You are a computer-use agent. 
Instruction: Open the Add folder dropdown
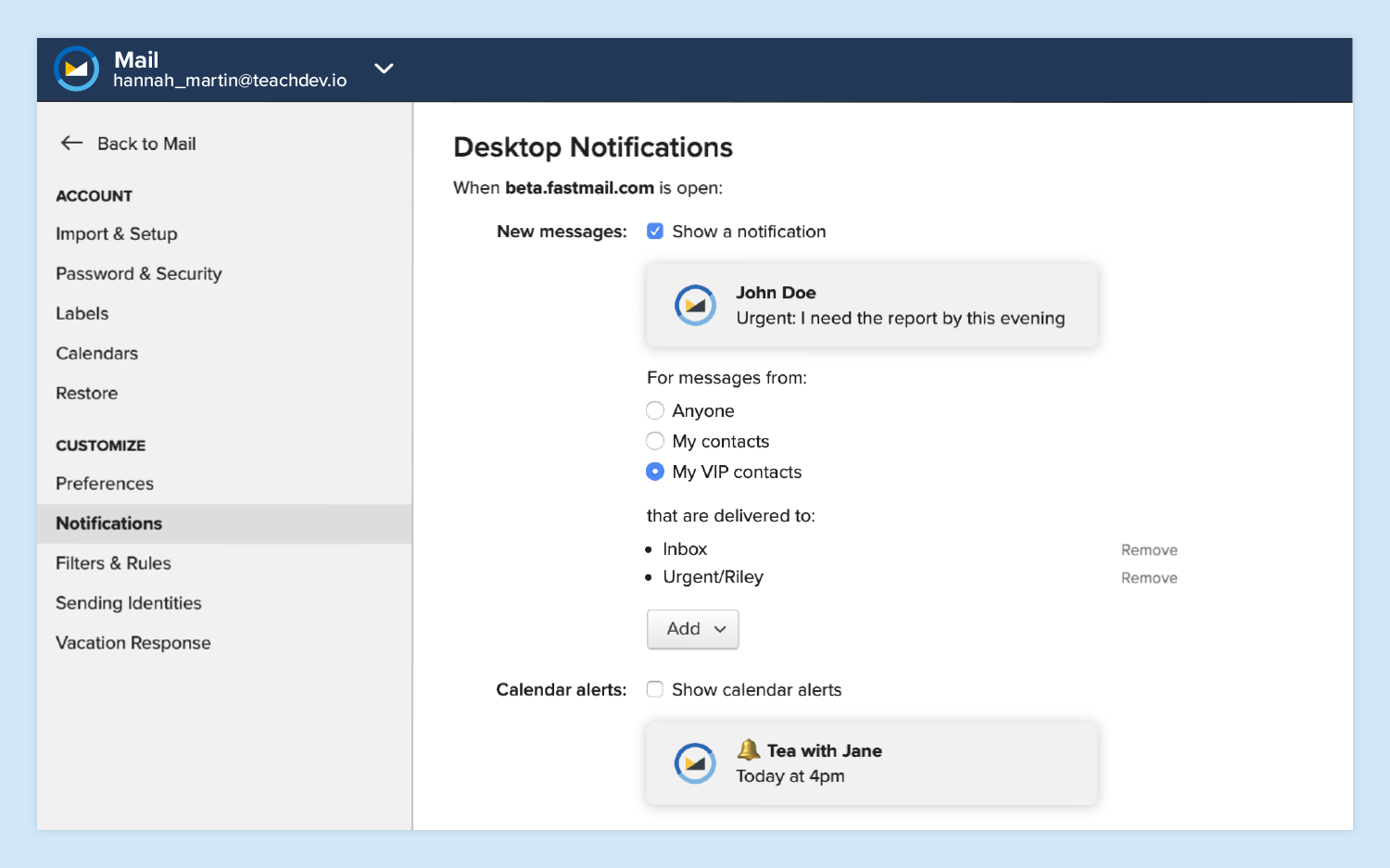[x=693, y=629]
